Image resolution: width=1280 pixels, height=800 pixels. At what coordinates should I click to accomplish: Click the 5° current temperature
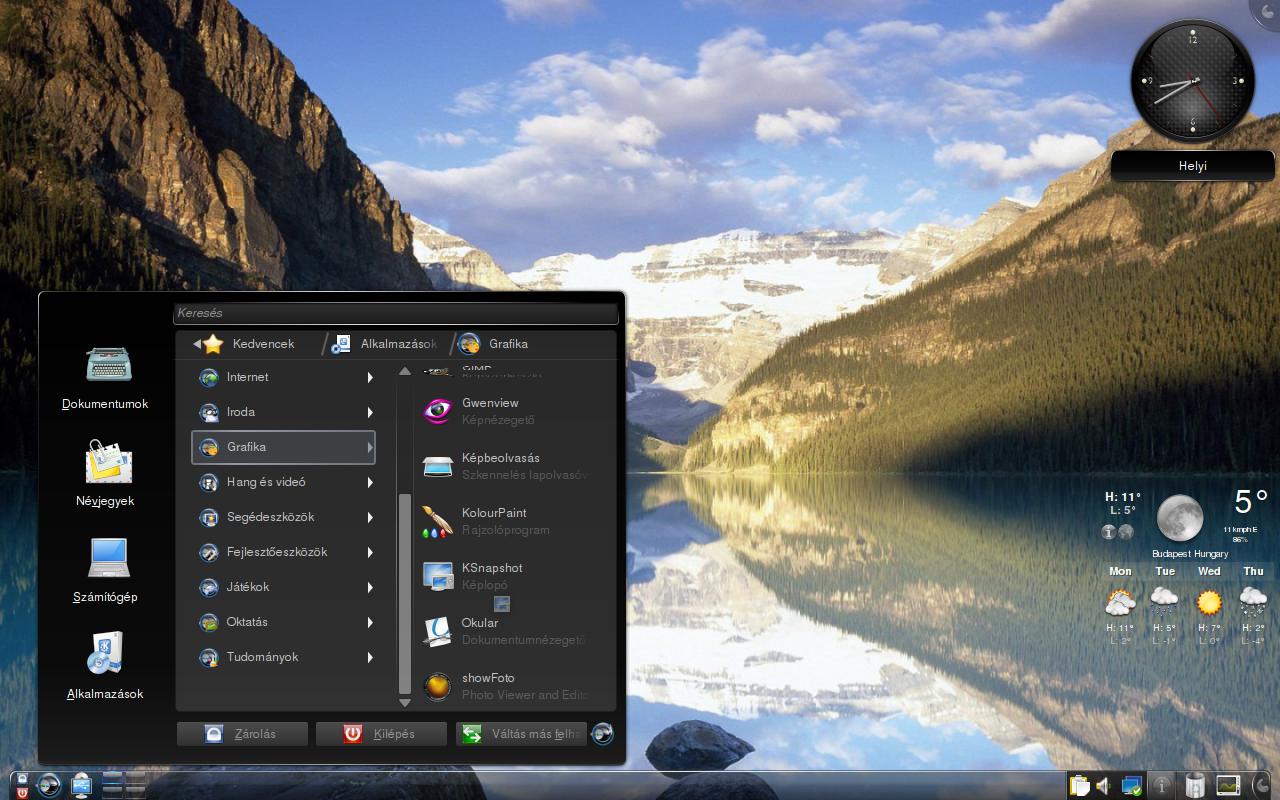[1251, 502]
